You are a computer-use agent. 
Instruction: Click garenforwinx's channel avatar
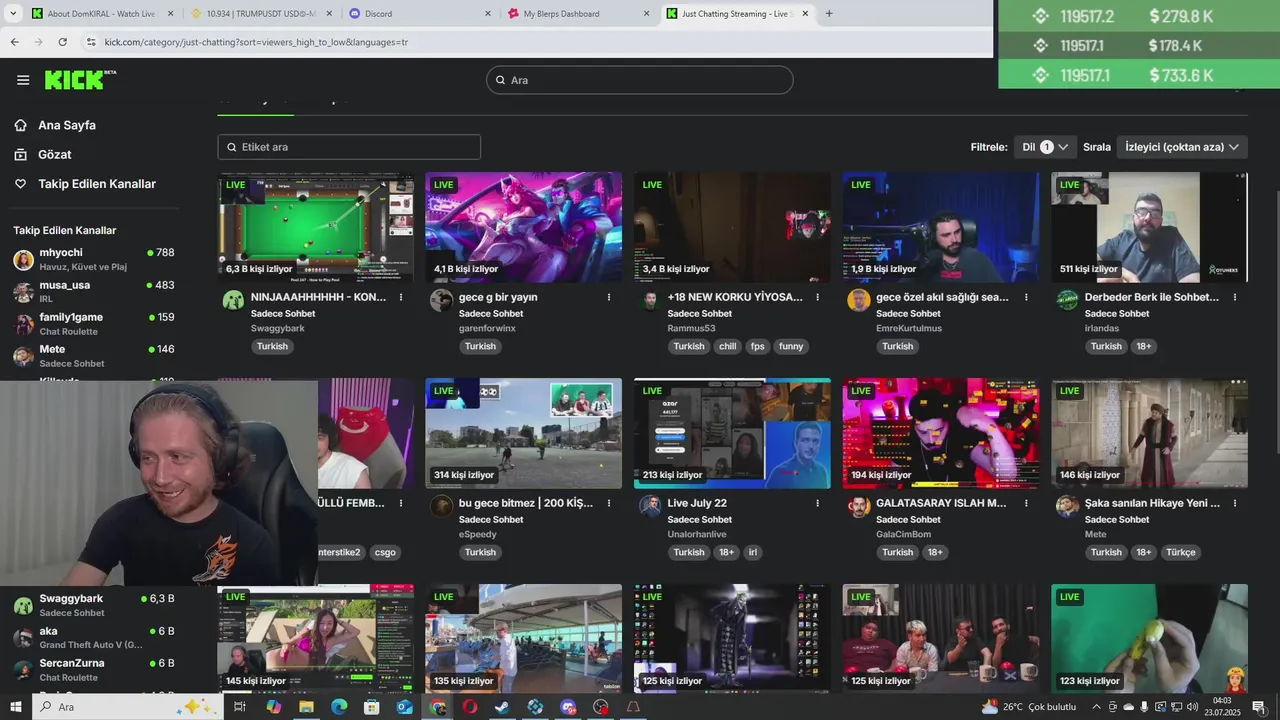pos(441,300)
